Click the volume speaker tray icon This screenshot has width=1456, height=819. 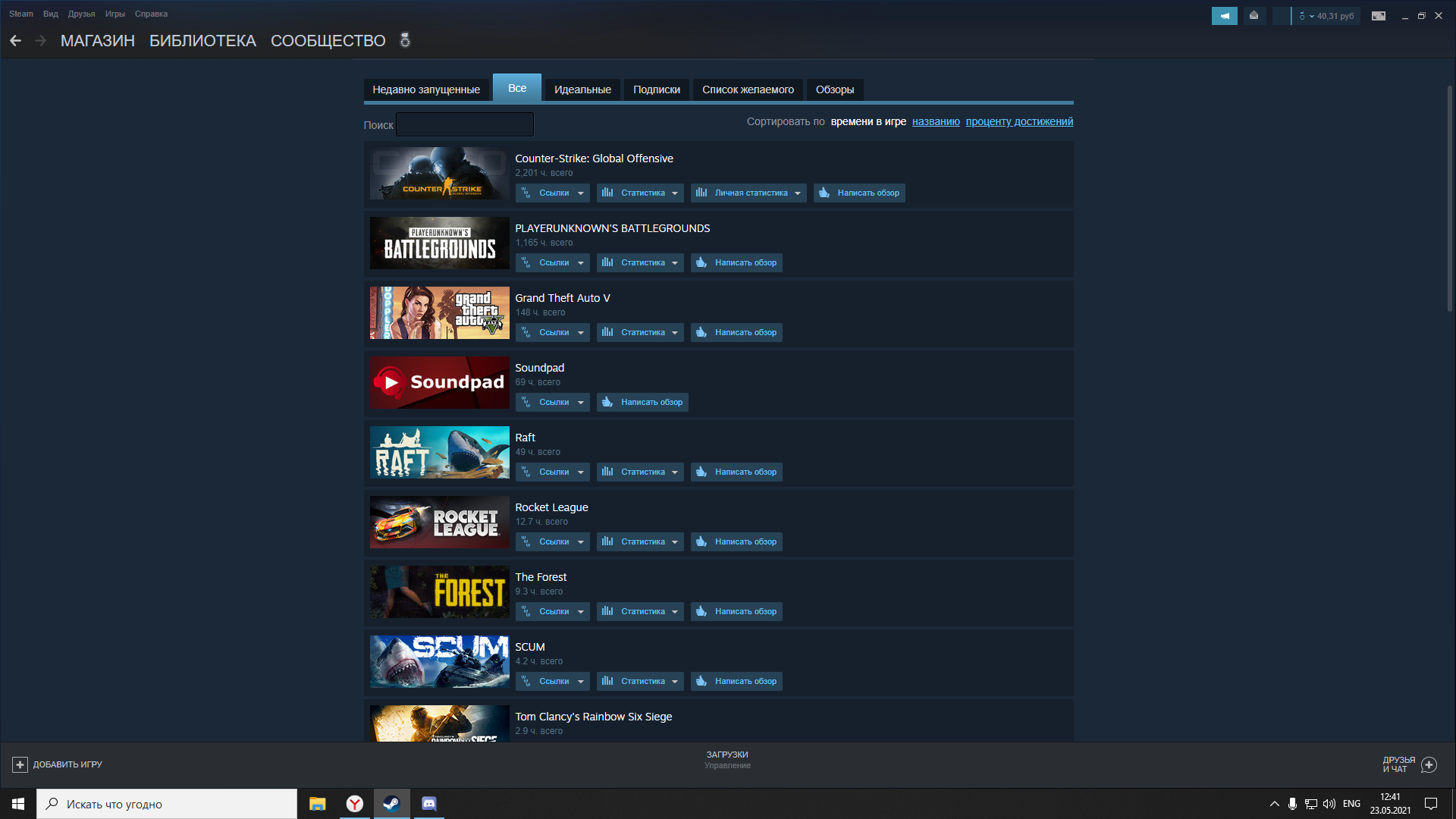pyautogui.click(x=1329, y=804)
